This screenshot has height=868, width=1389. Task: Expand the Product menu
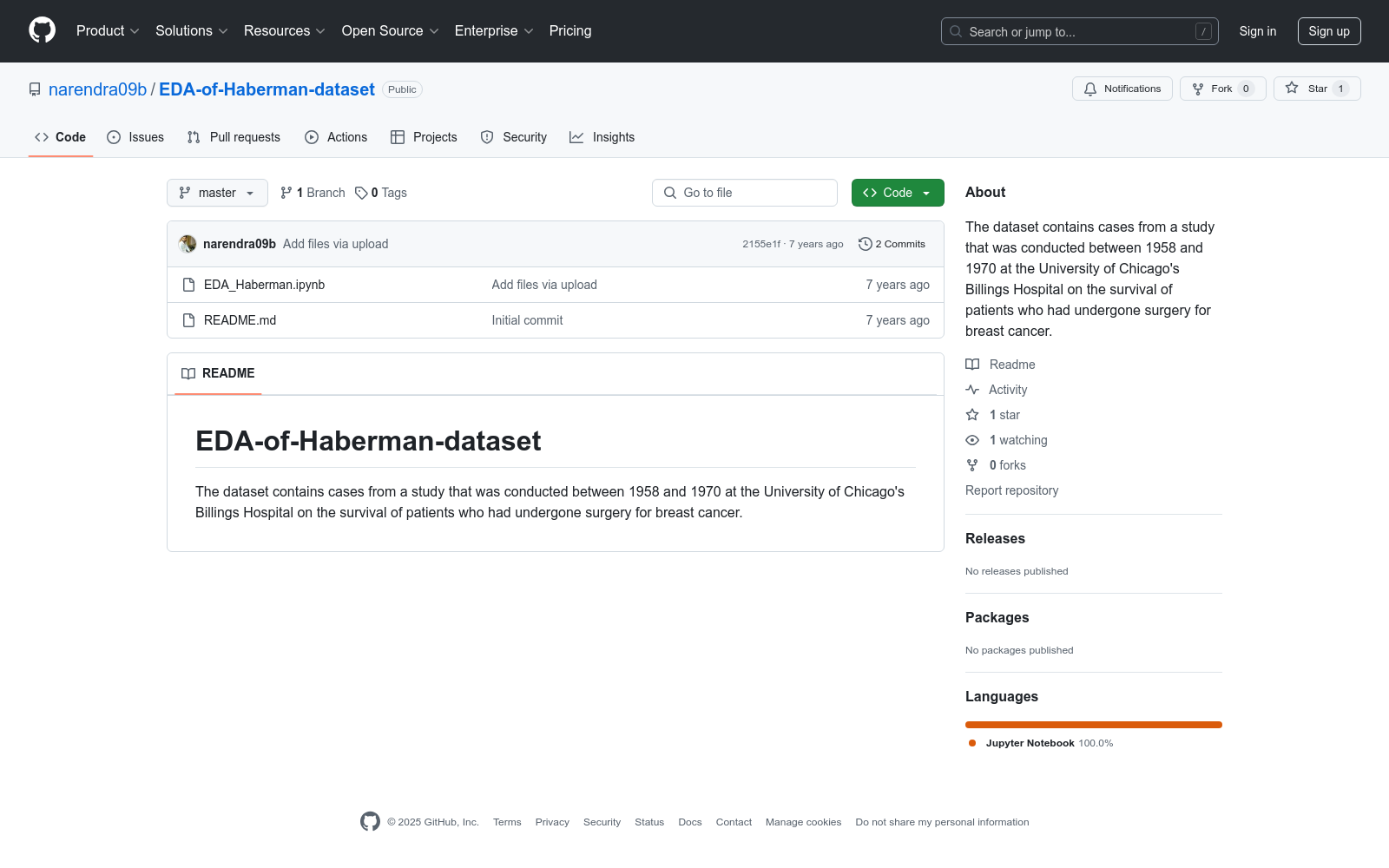[108, 31]
